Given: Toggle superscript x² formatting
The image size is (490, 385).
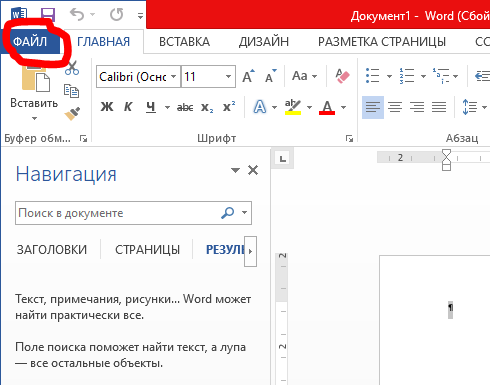Looking at the screenshot, I should [x=229, y=107].
